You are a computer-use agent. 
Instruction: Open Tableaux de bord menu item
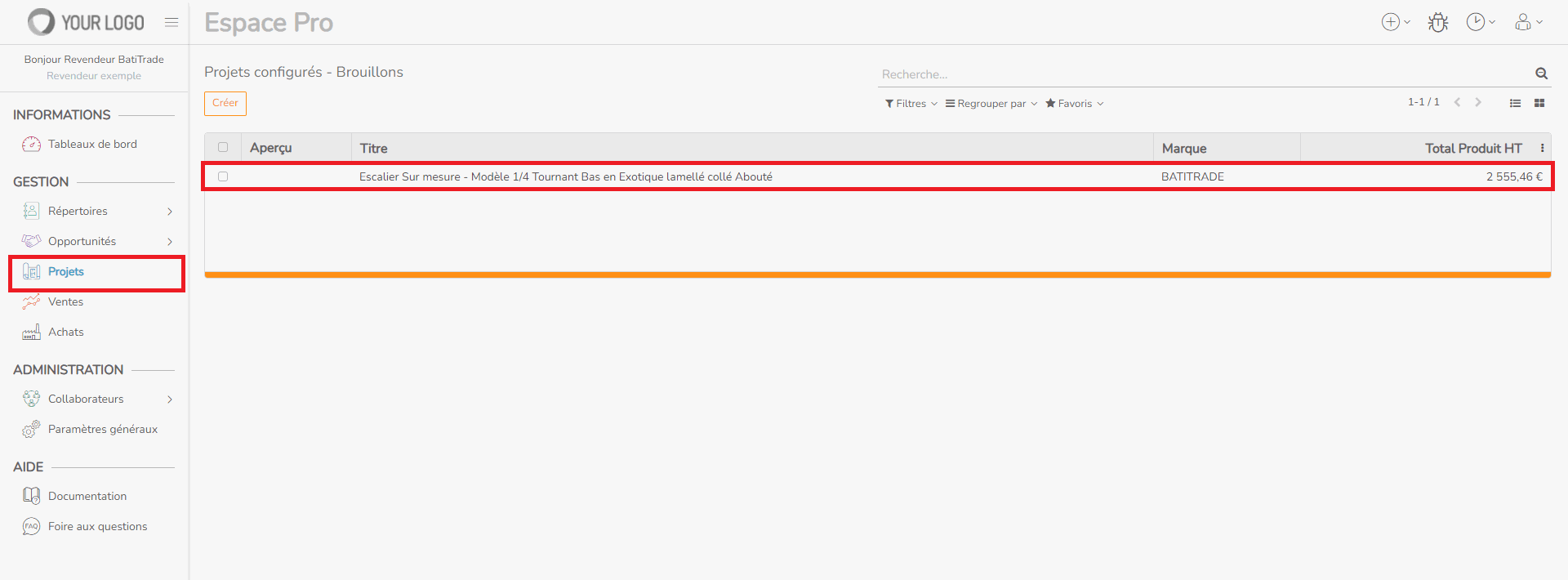tap(92, 144)
